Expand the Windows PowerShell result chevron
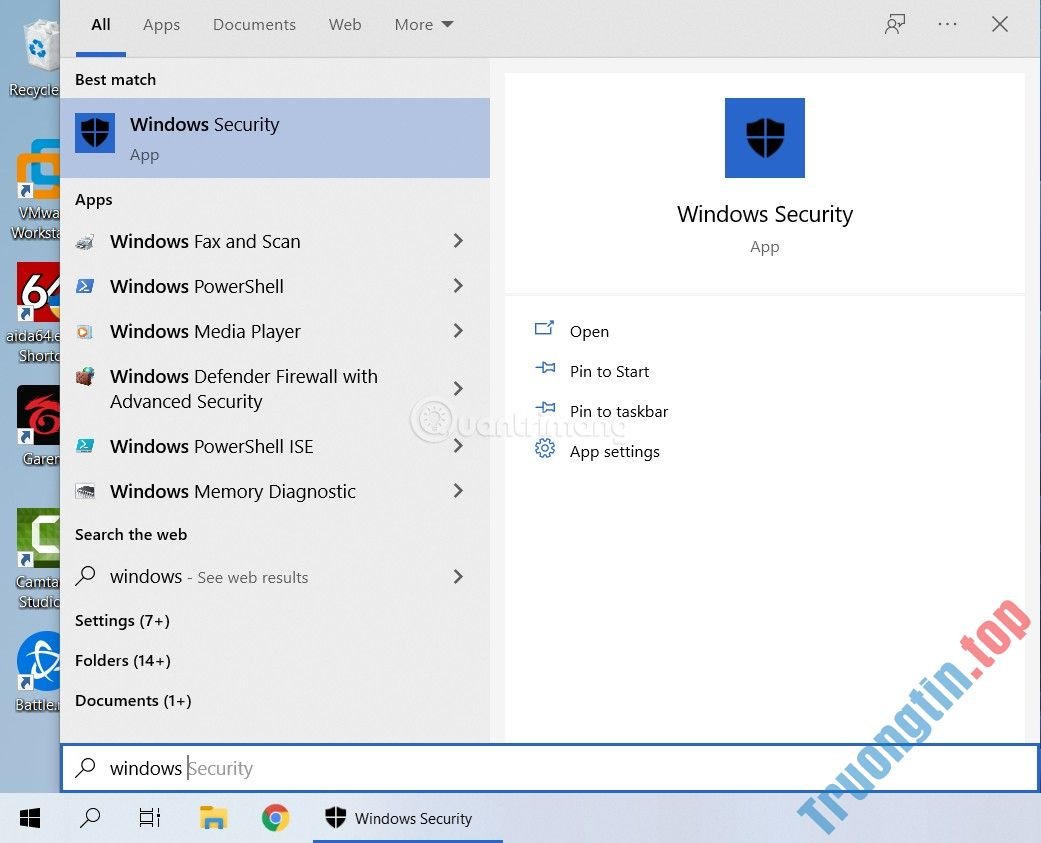1041x843 pixels. pos(458,286)
